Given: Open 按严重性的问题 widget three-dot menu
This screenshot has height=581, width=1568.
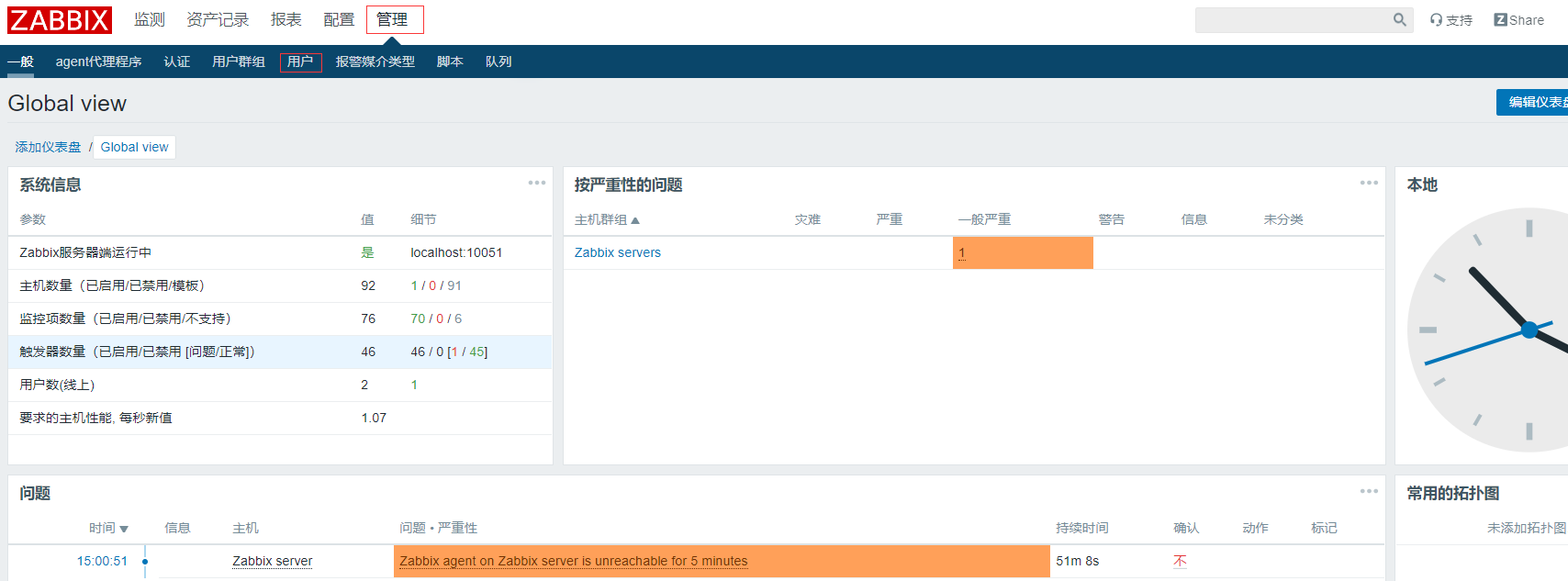Looking at the screenshot, I should (1369, 183).
